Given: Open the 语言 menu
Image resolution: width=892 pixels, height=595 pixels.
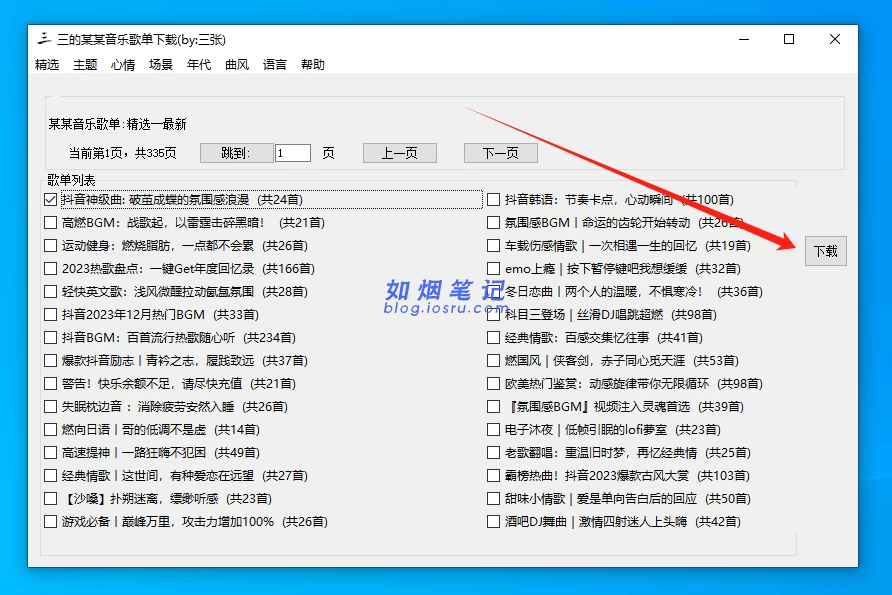Looking at the screenshot, I should [275, 65].
